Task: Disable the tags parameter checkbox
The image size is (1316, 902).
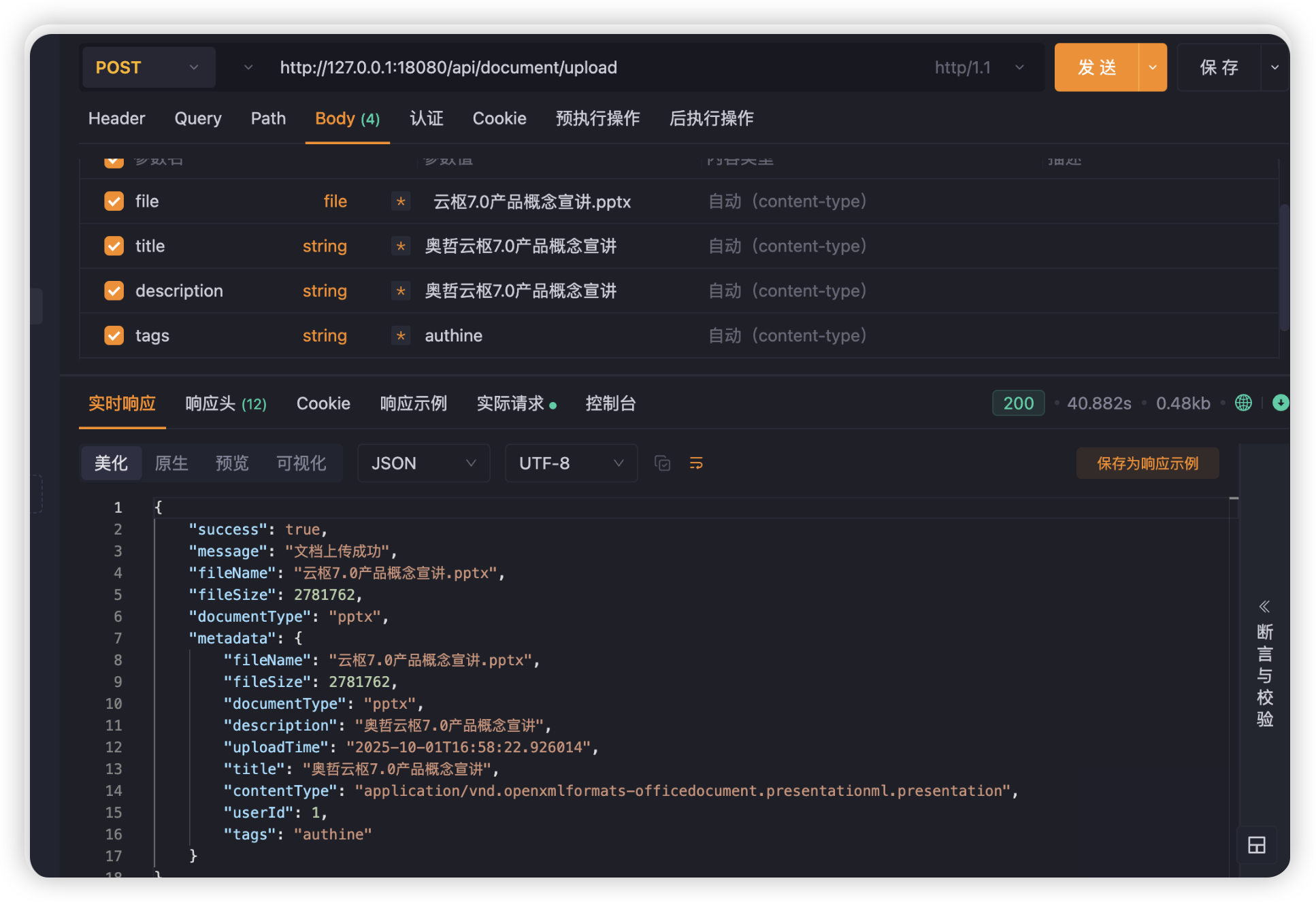Action: [114, 335]
